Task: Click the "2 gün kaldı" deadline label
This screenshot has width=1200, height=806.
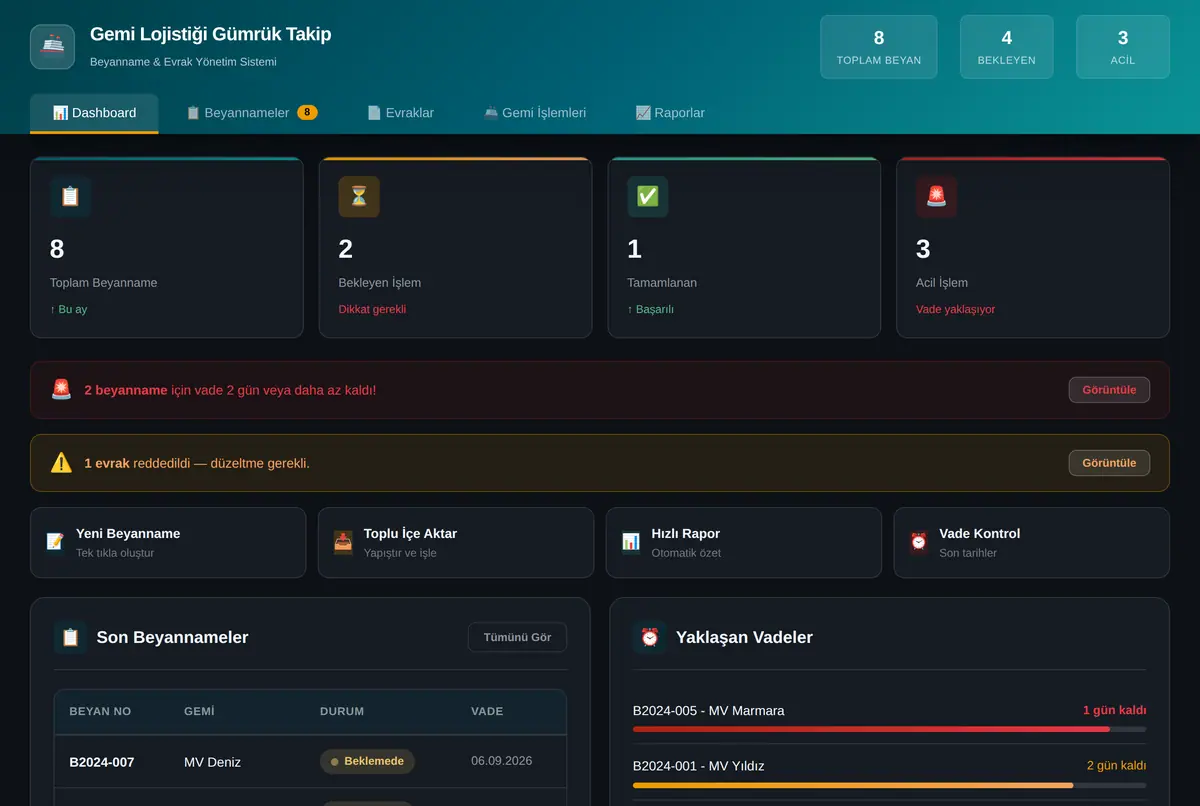Action: 1117,766
